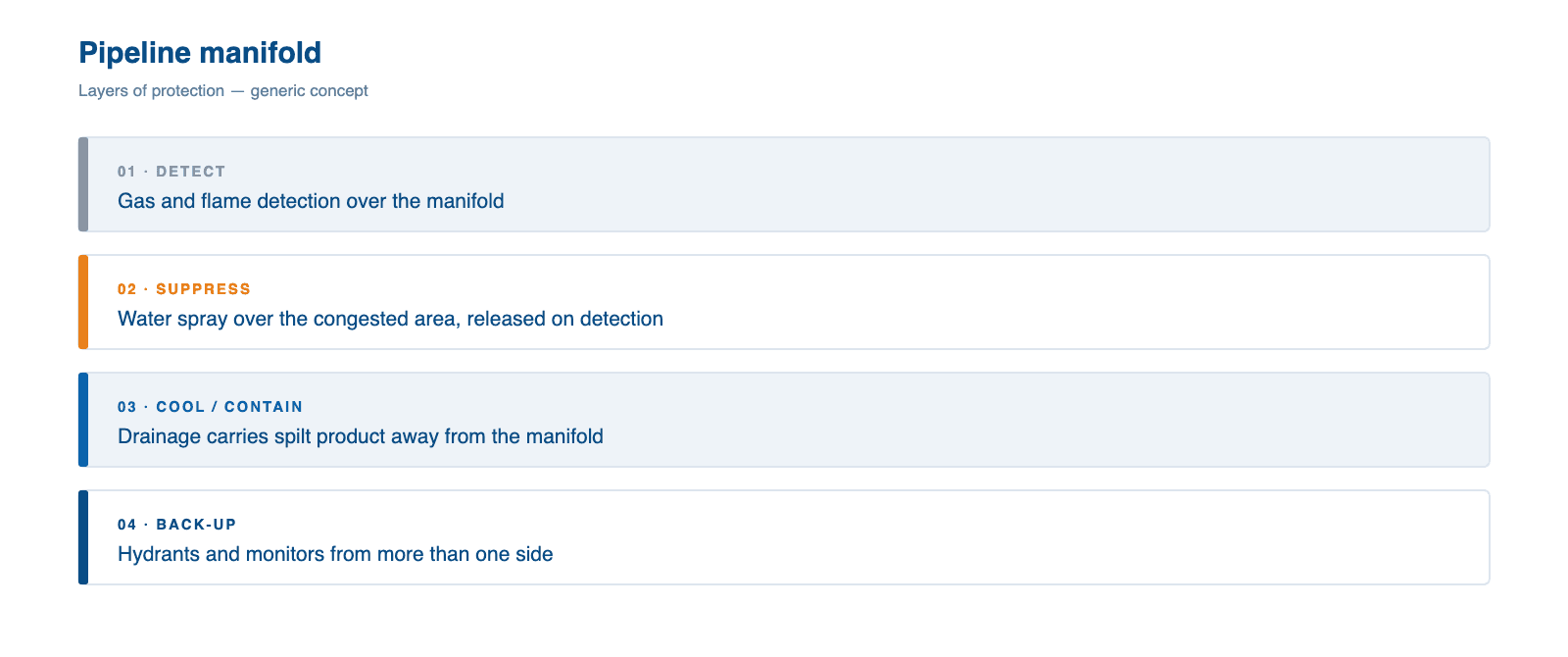1568x657 pixels.
Task: Click the dark navy bar on Back-up card
Action: pyautogui.click(x=83, y=537)
